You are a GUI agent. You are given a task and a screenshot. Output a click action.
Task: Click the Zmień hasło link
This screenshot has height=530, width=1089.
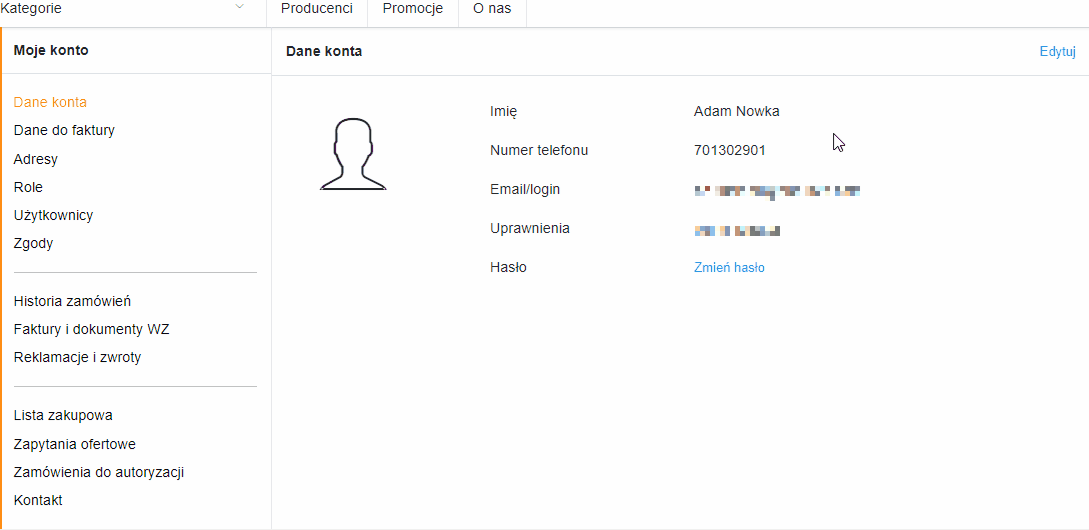pos(729,267)
